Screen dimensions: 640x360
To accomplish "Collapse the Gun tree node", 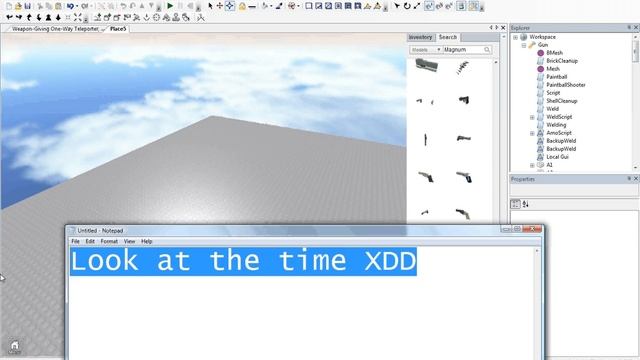I will coord(524,45).
